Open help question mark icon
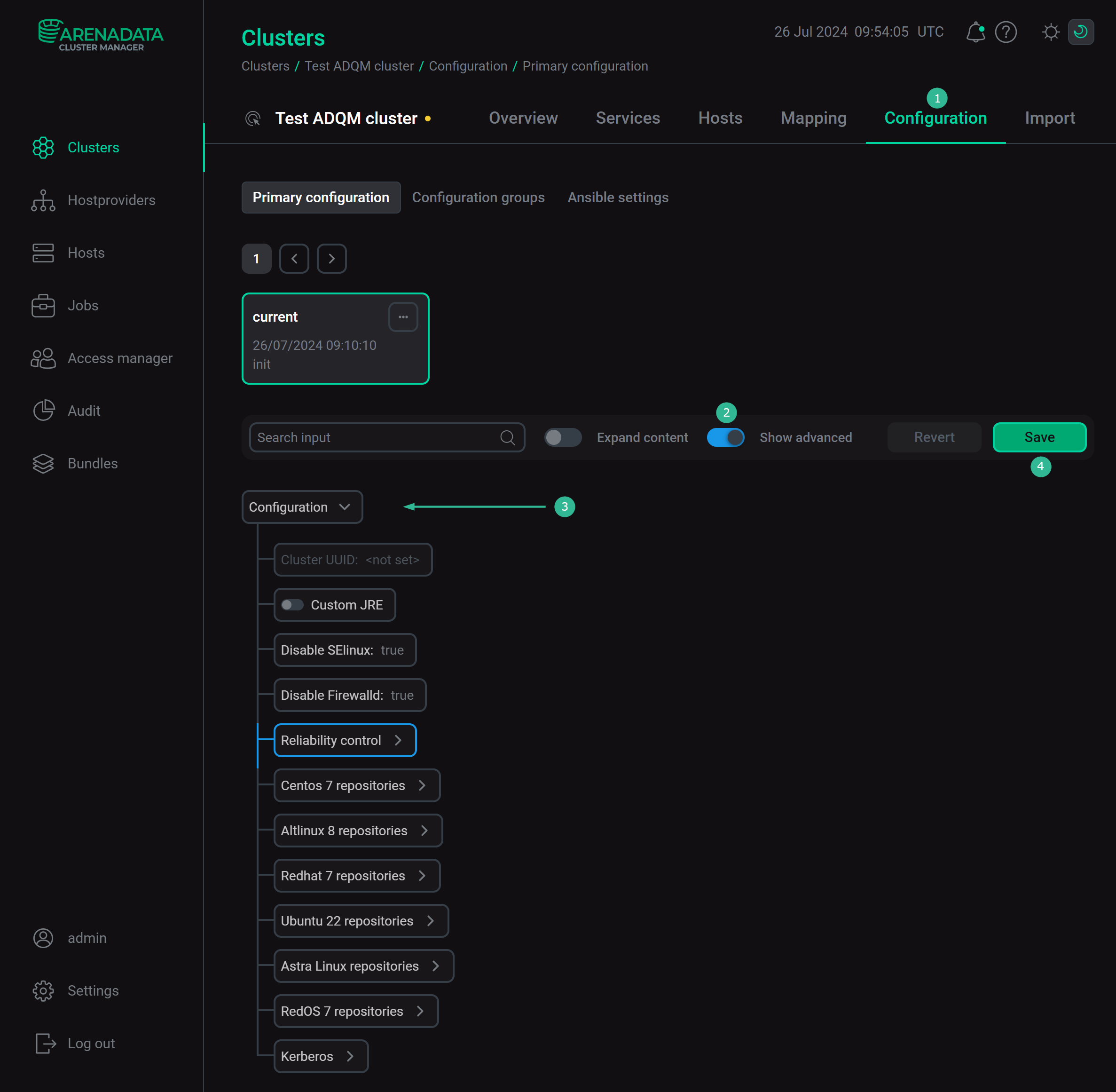 click(1006, 32)
